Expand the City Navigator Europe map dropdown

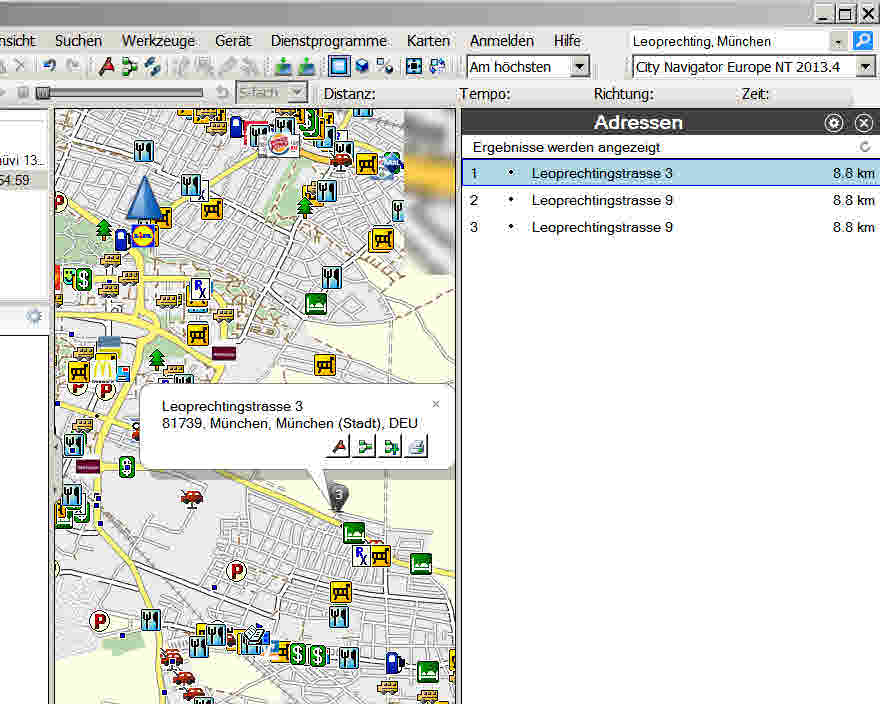(x=865, y=67)
